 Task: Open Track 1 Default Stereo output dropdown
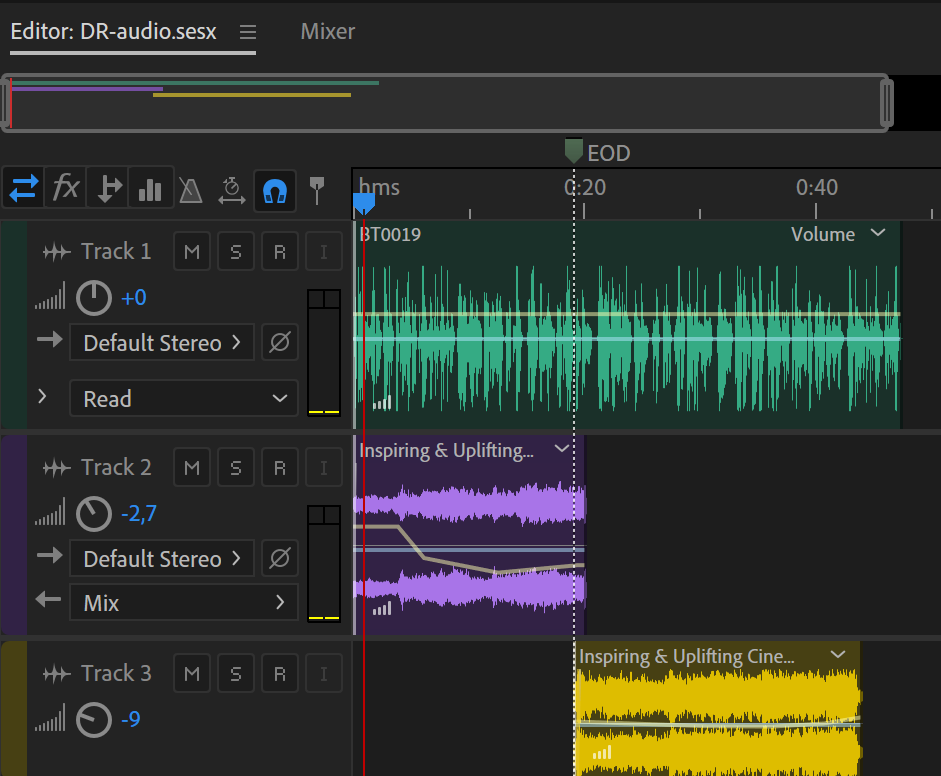pos(162,343)
